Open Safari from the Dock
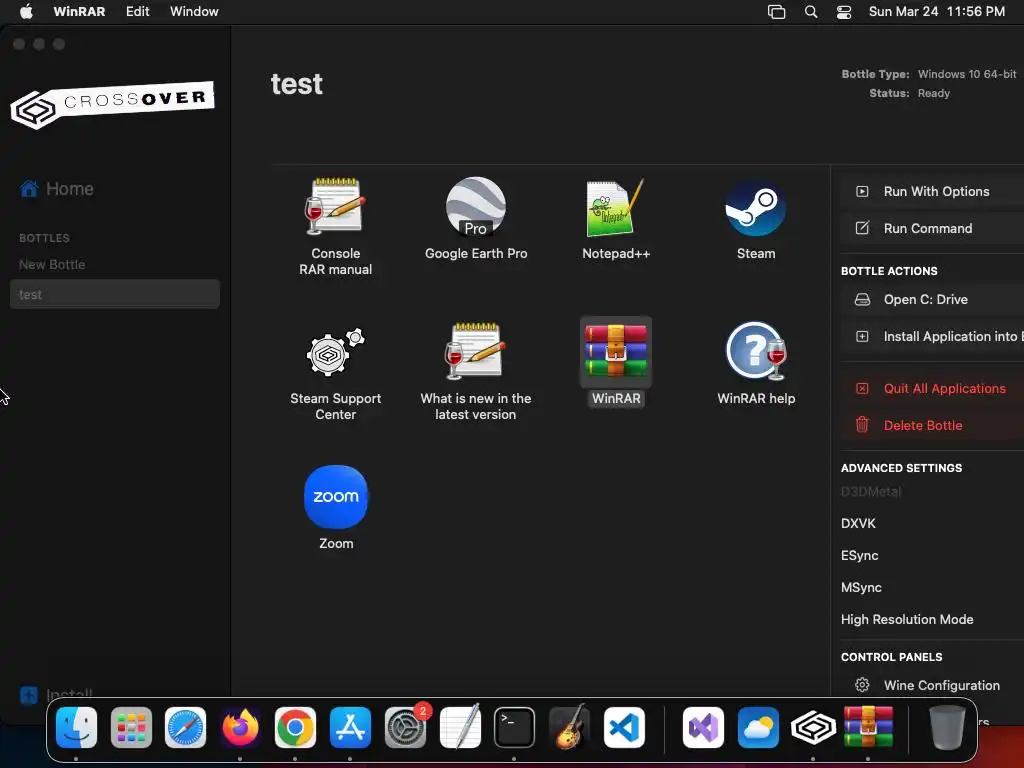1024x768 pixels. point(185,728)
